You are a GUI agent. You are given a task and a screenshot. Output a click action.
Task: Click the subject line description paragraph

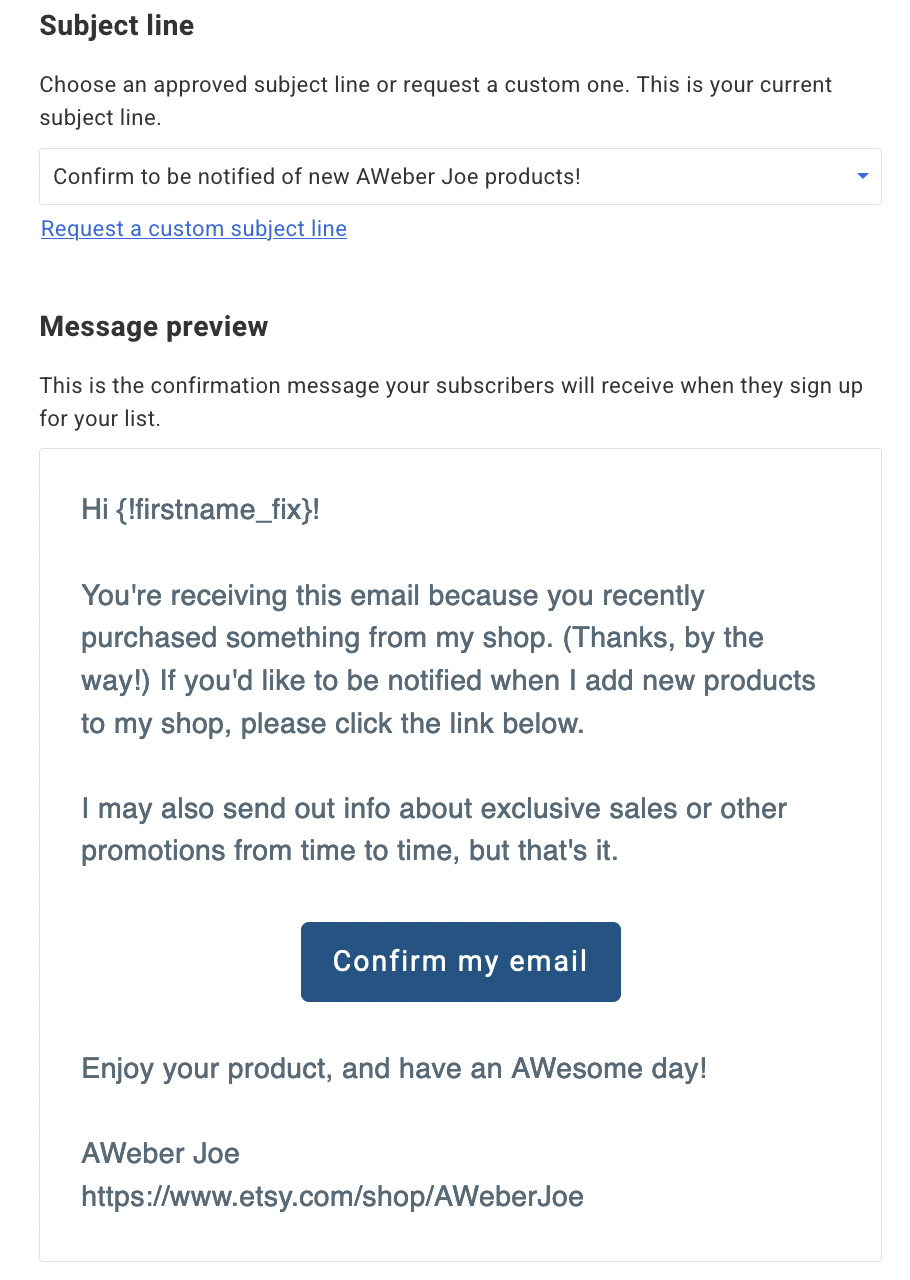pos(435,100)
